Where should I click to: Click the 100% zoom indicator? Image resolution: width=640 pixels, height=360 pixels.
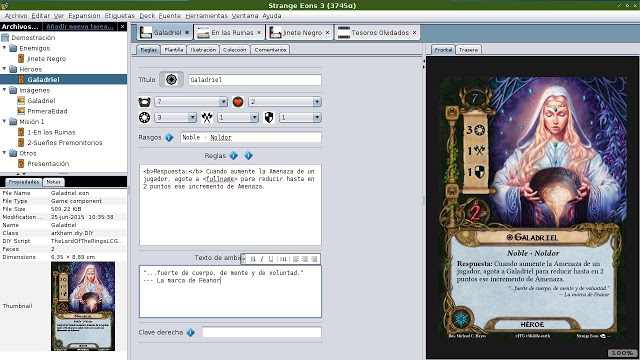(622, 353)
